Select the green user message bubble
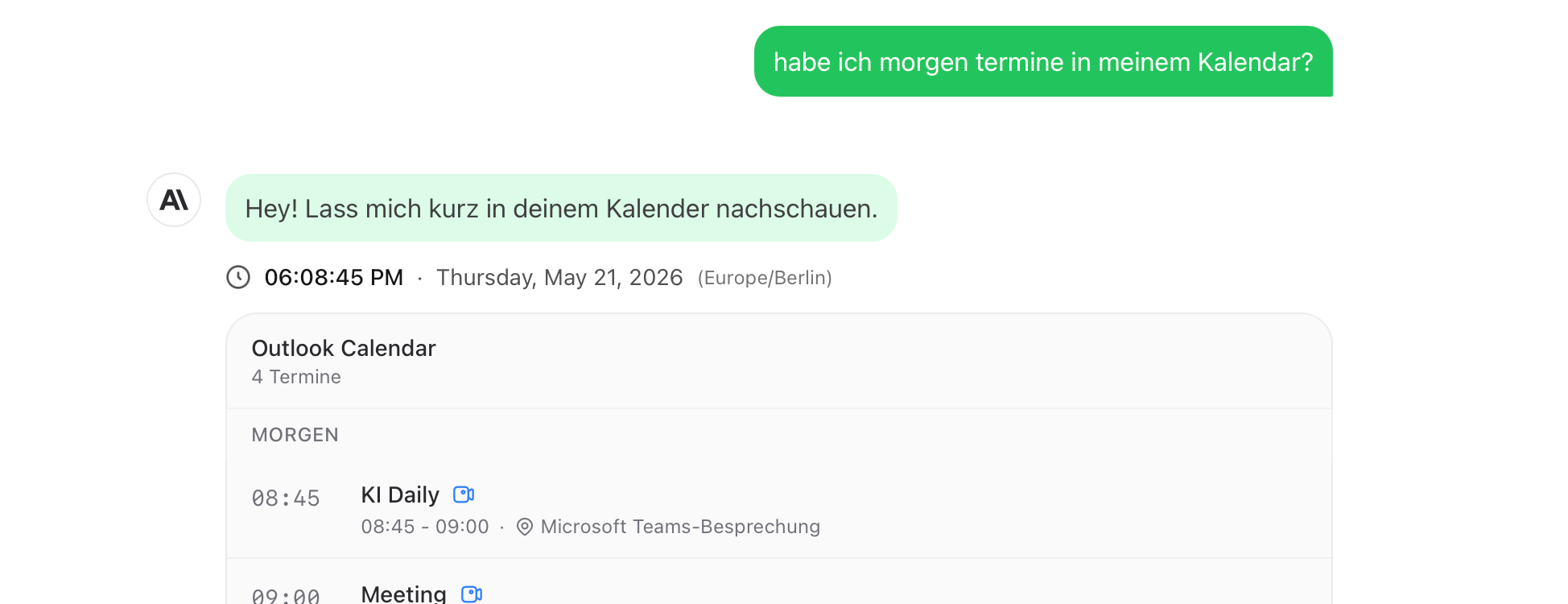This screenshot has width=1568, height=604. [1043, 61]
